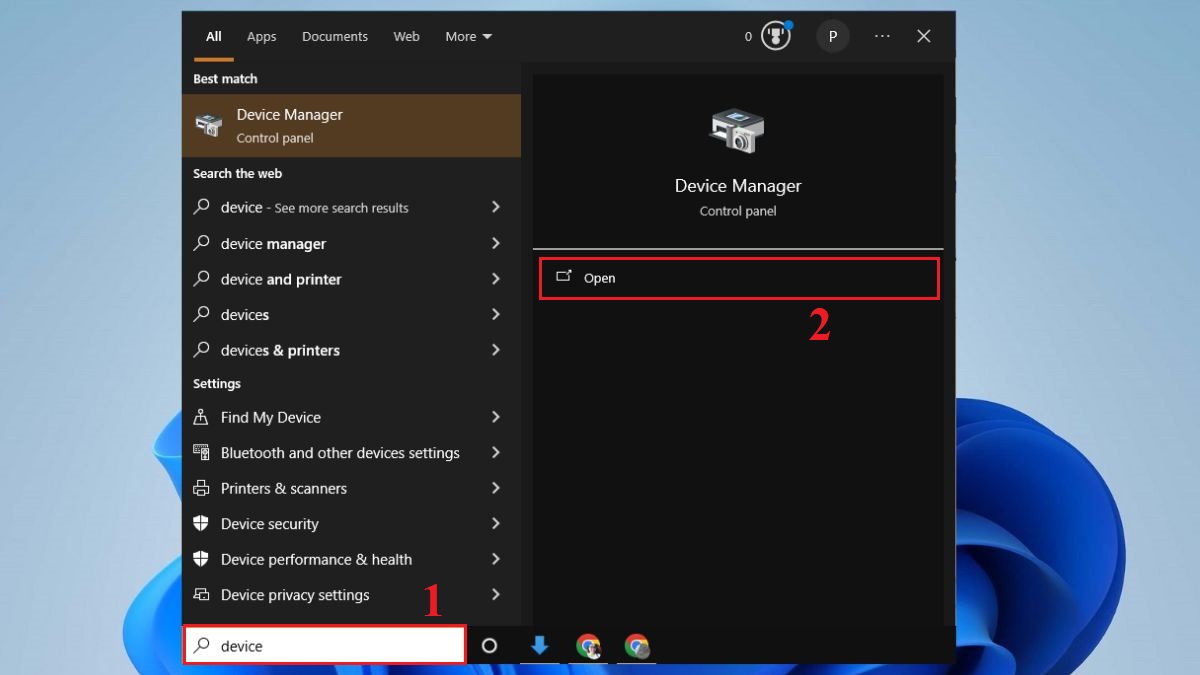Switch to the Documents tab
Screen dimensions: 1200x675
coord(335,37)
